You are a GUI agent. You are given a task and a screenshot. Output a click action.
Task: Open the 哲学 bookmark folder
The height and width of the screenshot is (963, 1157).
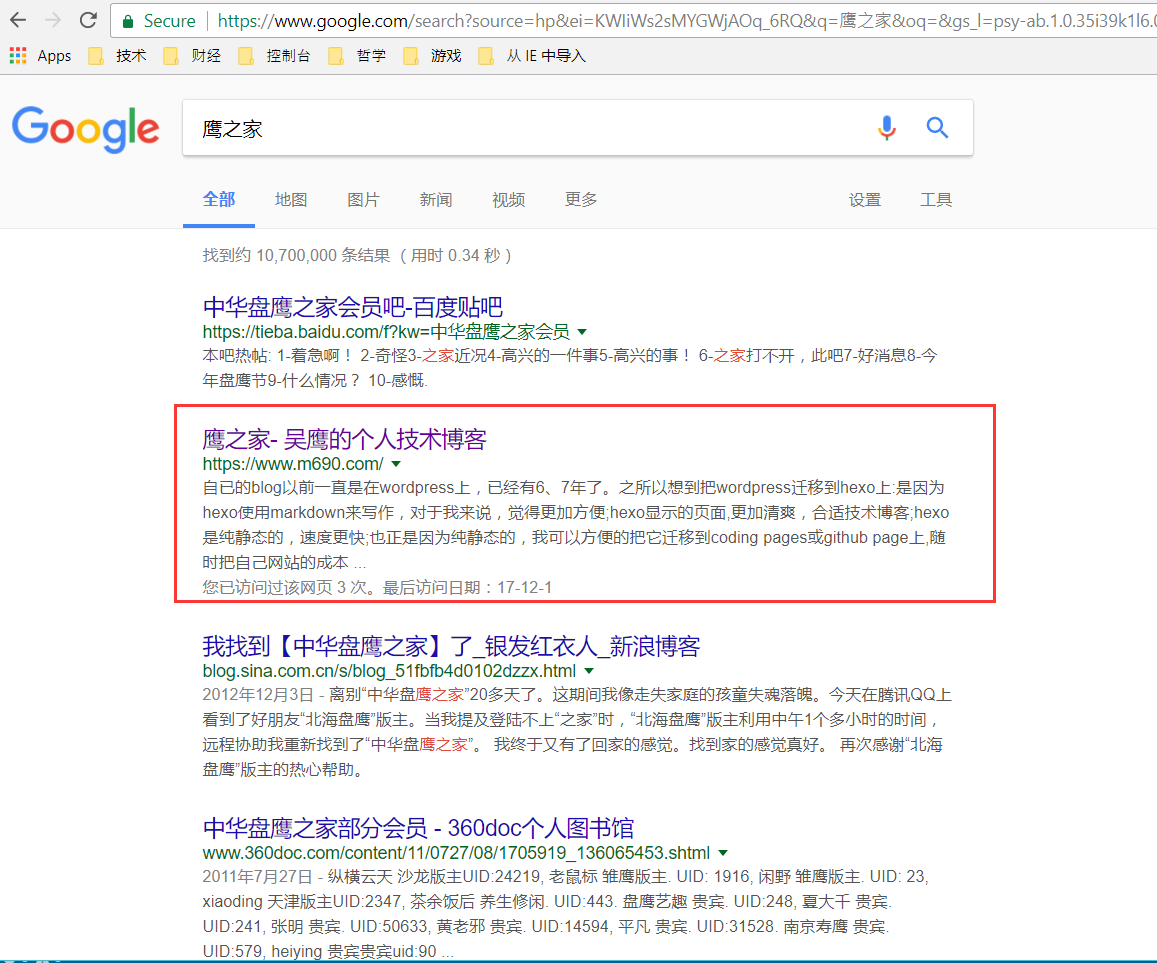tap(358, 56)
